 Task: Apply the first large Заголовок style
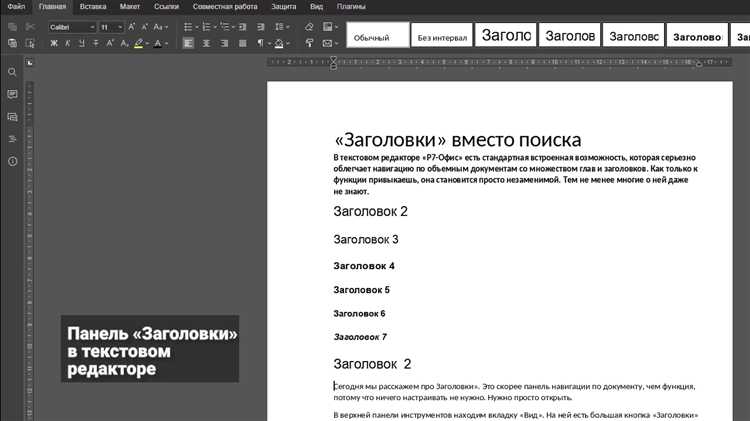pyautogui.click(x=506, y=35)
